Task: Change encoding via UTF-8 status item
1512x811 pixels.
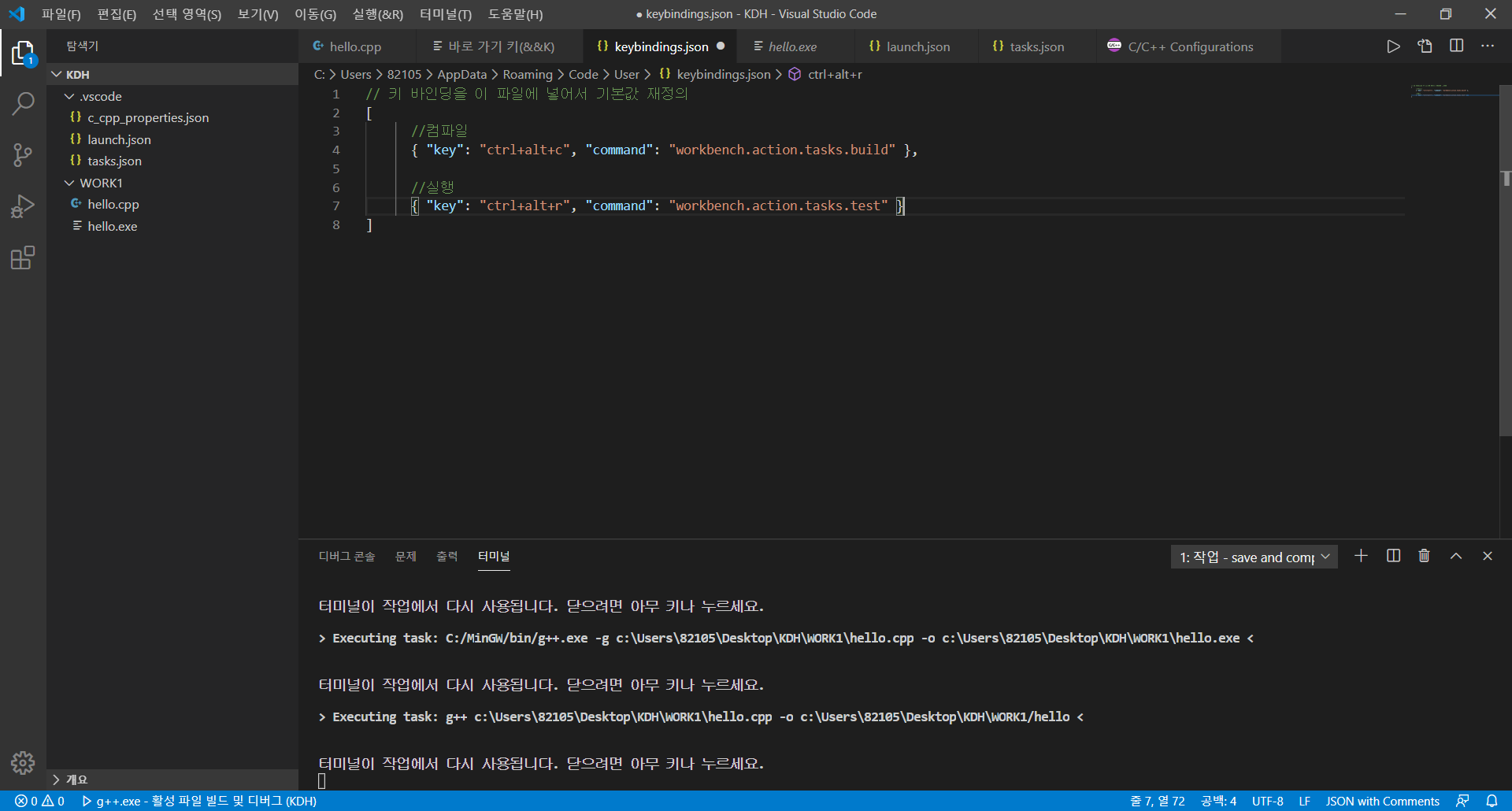Action: pyautogui.click(x=1267, y=801)
